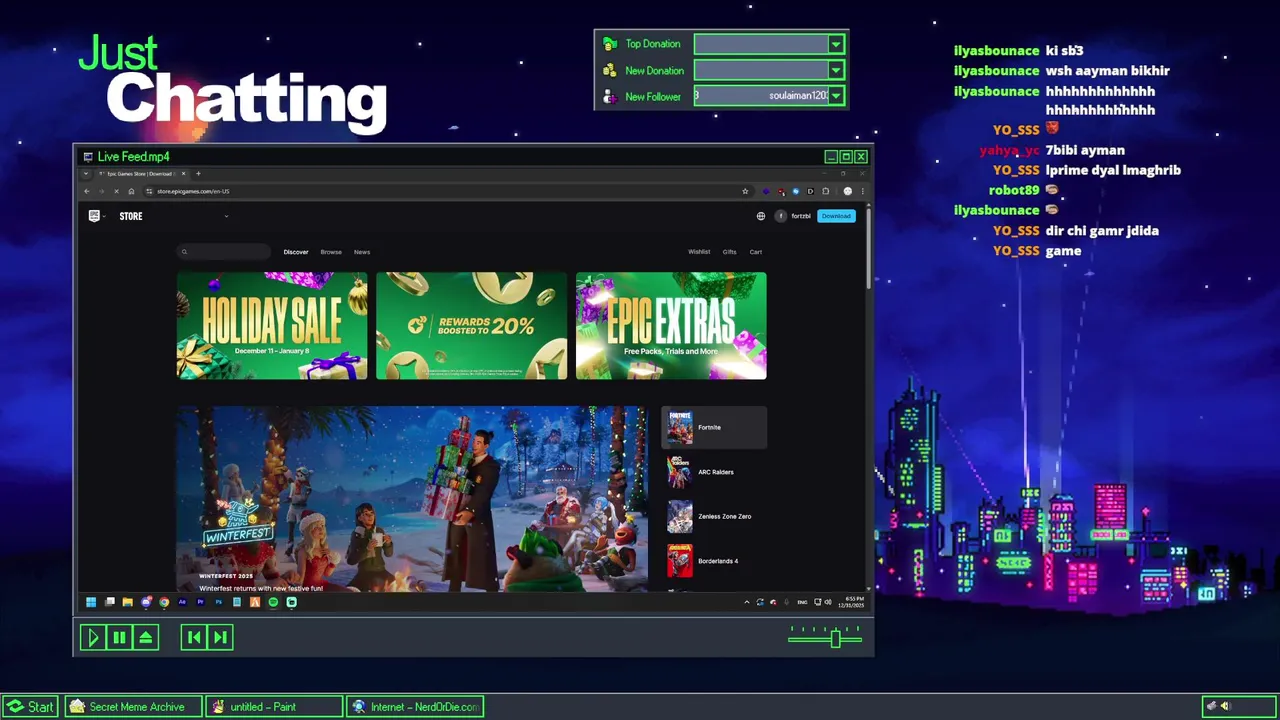Open the Wishlist link
This screenshot has width=1280, height=720.
pos(699,252)
